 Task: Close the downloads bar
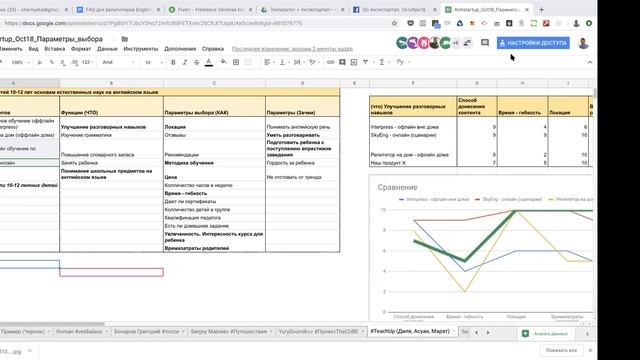[x=590, y=350]
